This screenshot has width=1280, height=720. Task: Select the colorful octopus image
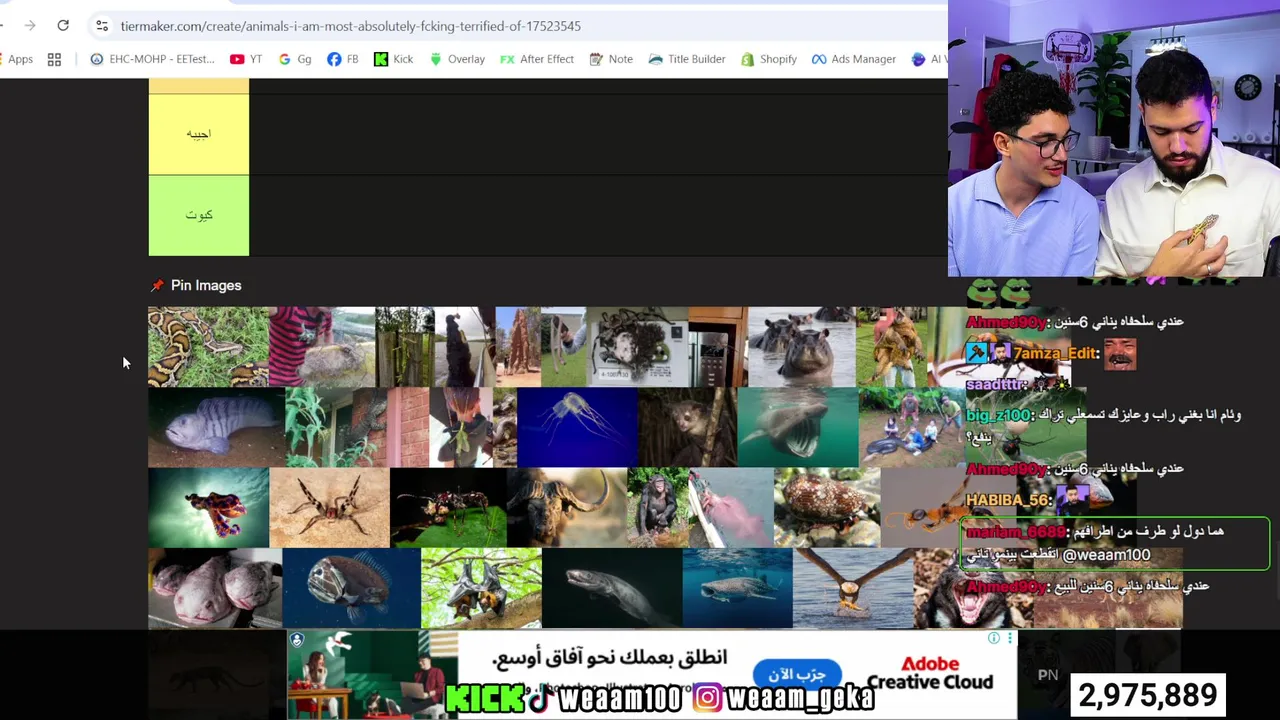(208, 507)
